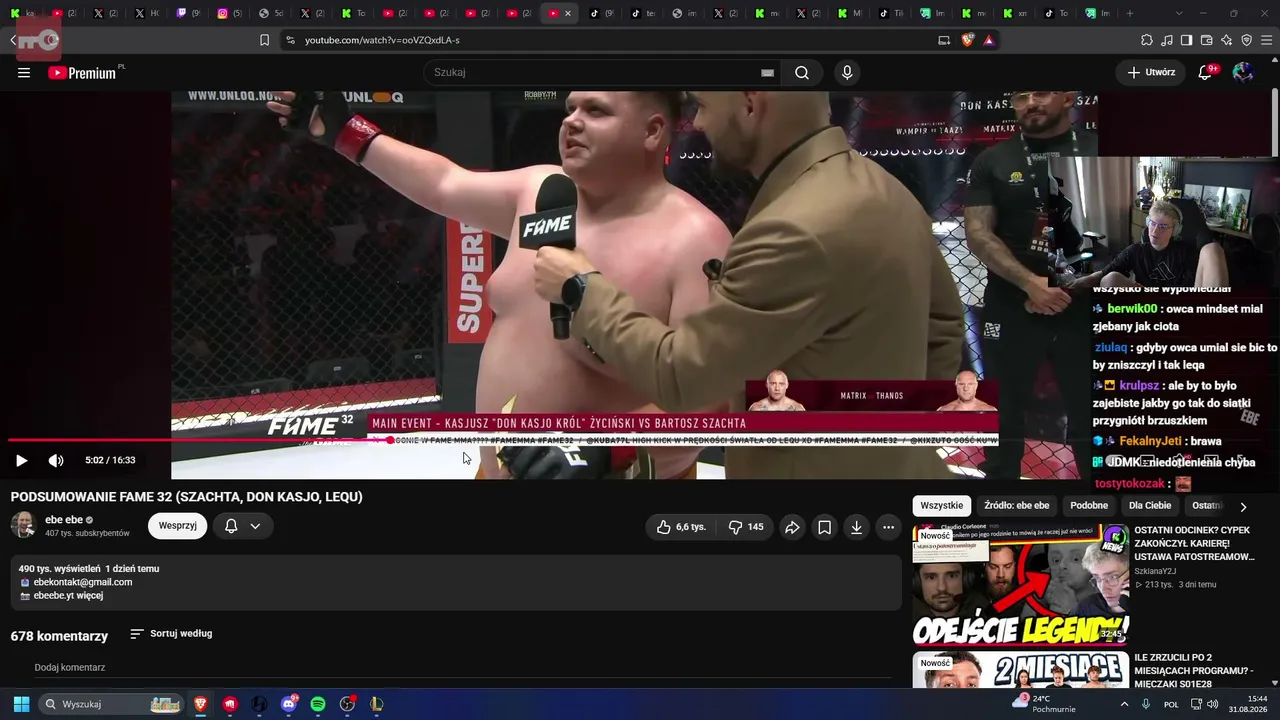Open the YouTube notifications bell
1280x720 pixels.
1205,72
